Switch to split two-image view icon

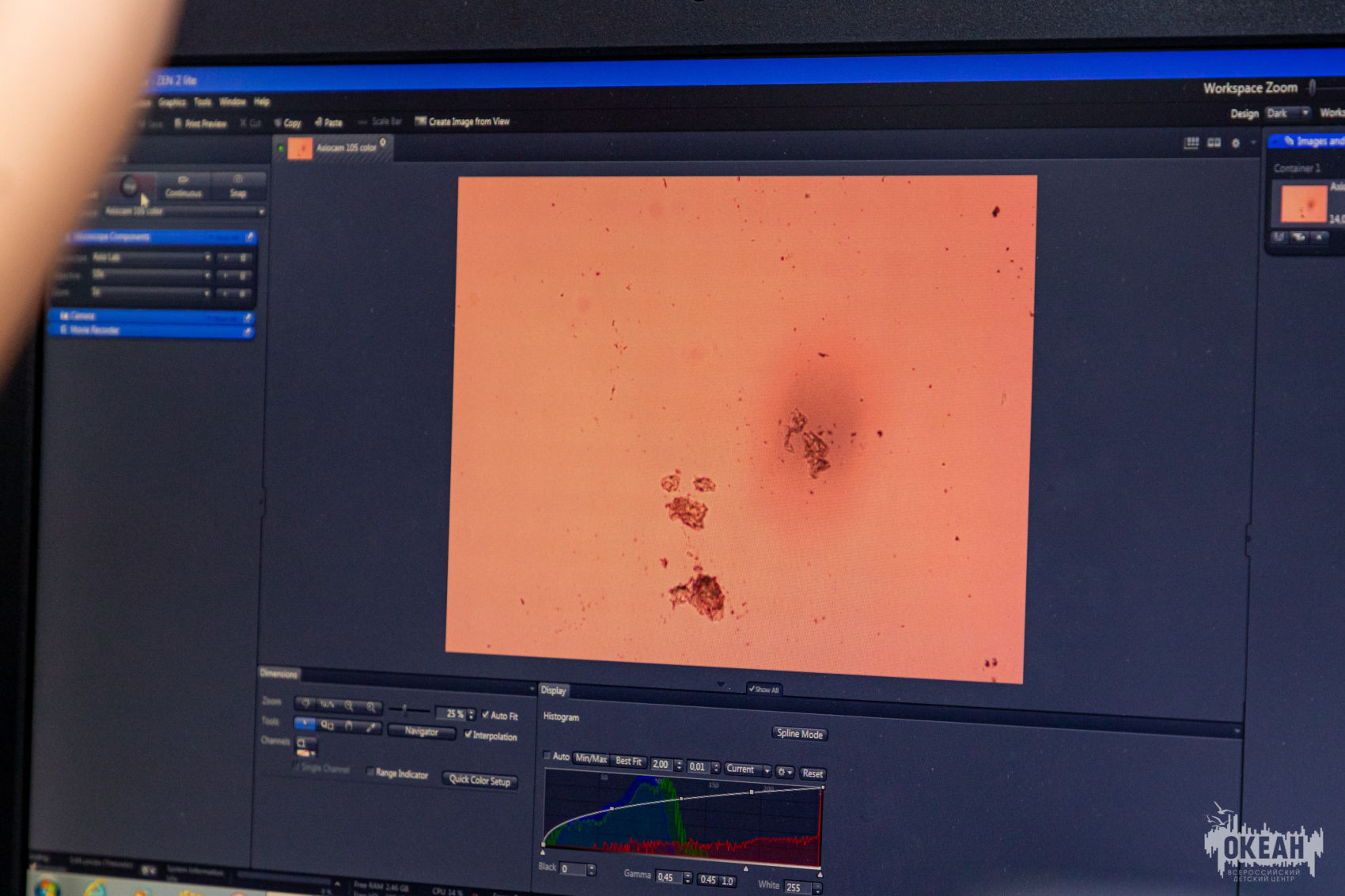click(1214, 143)
